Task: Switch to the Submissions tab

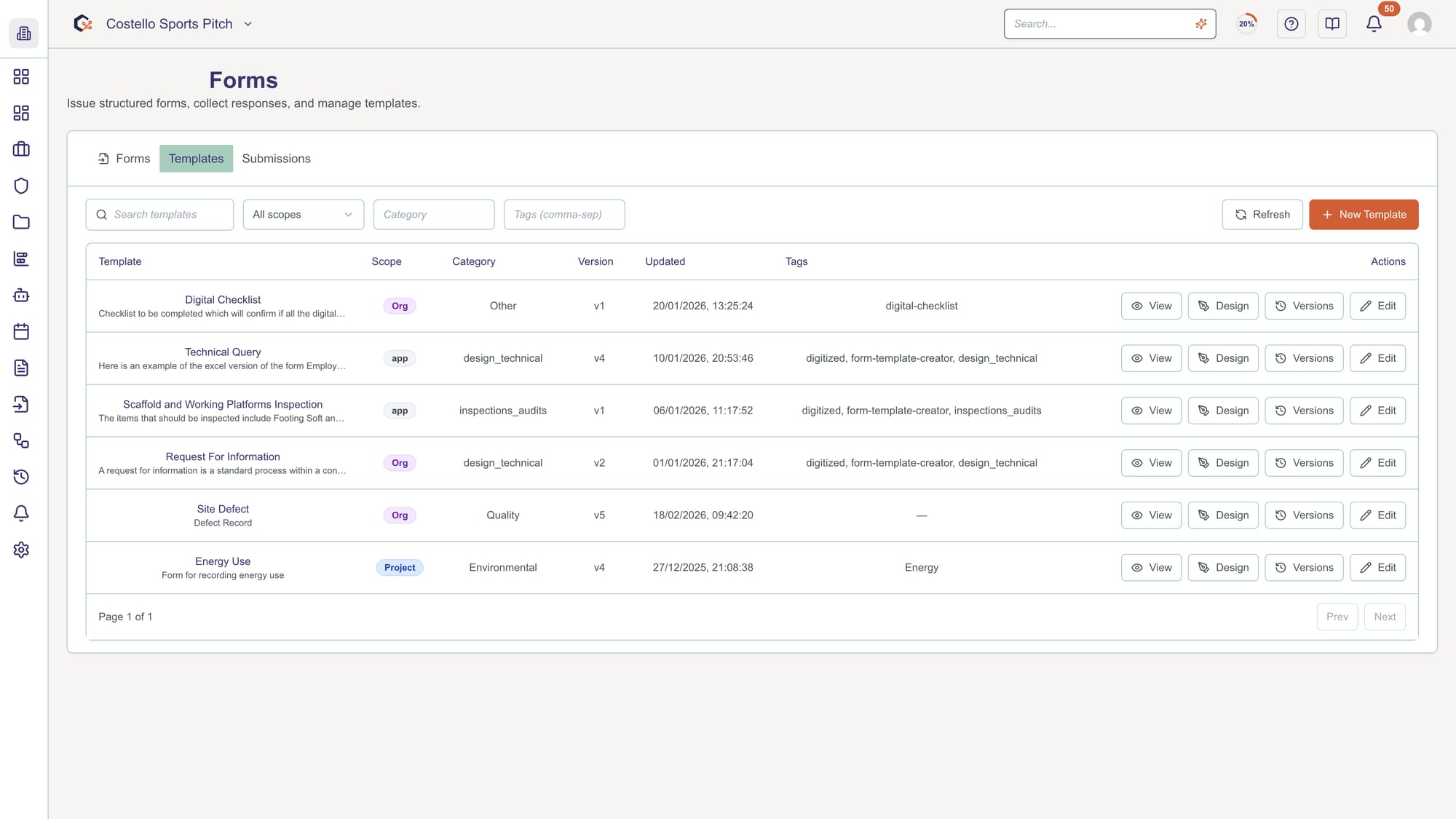Action: (x=276, y=158)
